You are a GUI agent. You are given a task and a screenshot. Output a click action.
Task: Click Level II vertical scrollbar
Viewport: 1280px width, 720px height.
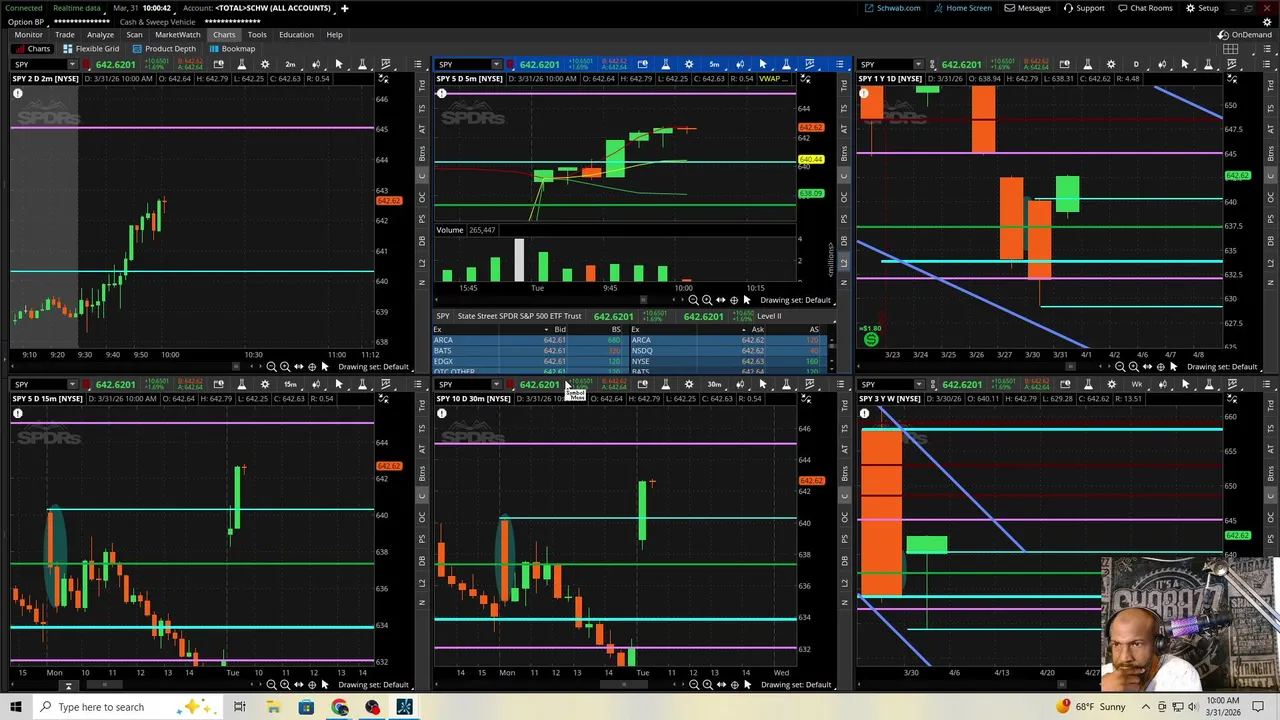(832, 344)
